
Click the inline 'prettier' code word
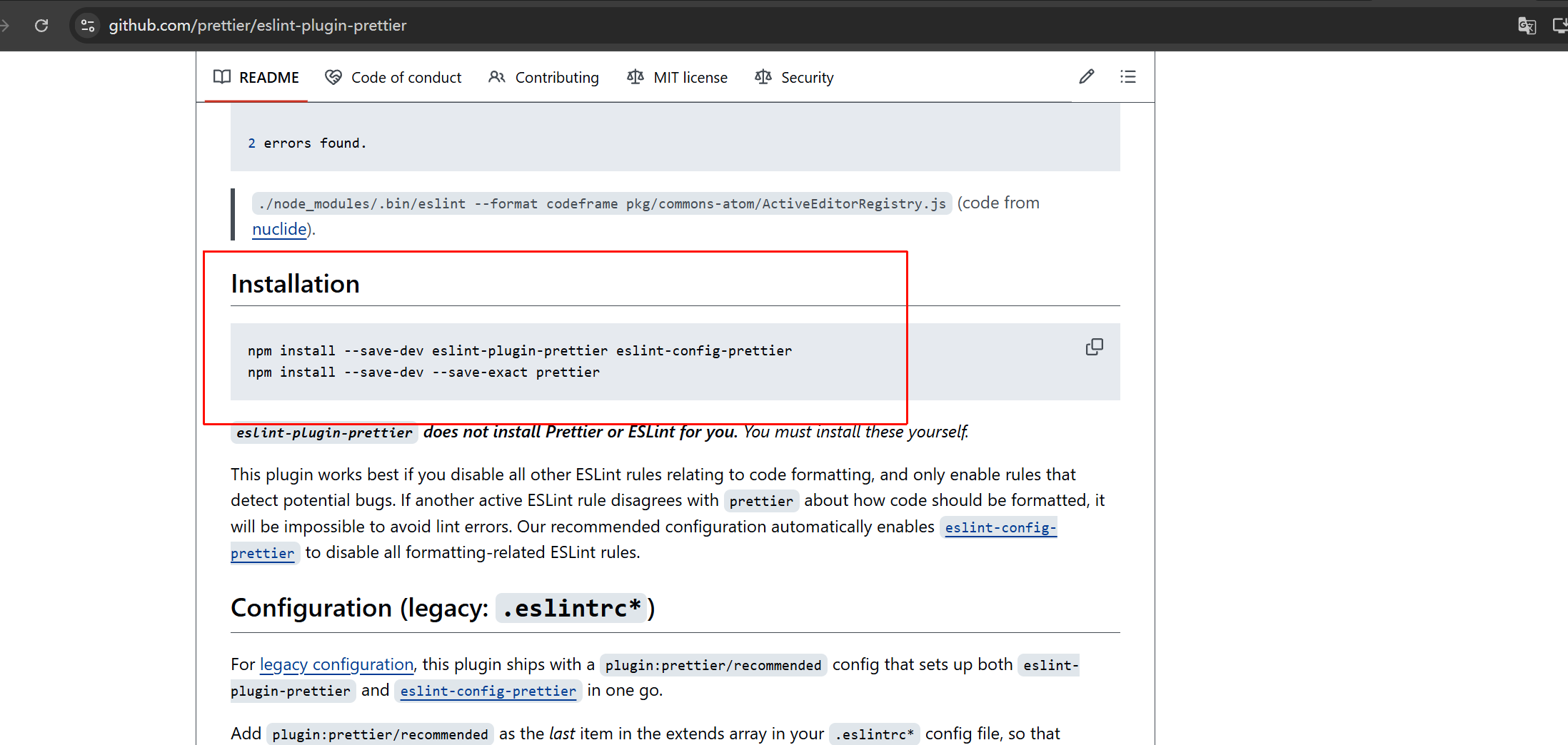[x=761, y=501]
